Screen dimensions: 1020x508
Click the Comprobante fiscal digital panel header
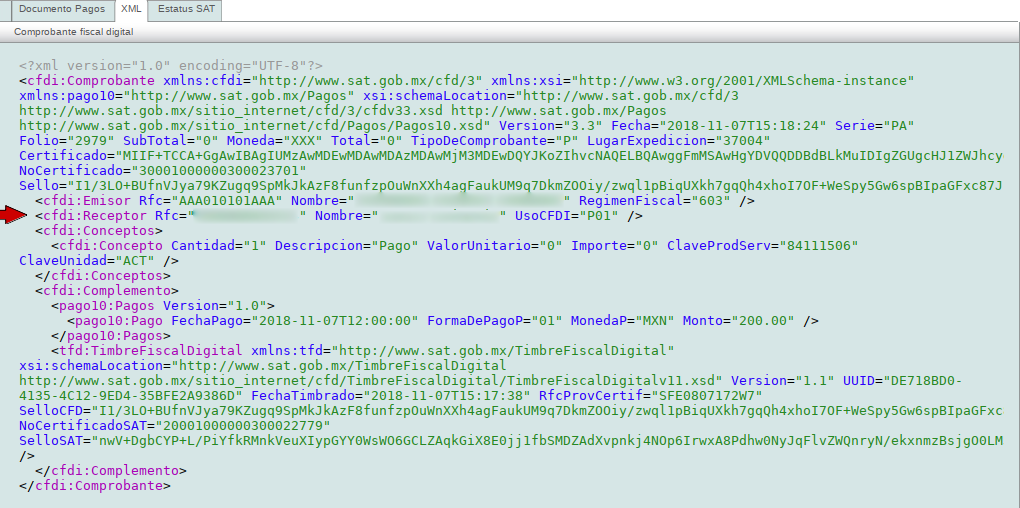(74, 32)
